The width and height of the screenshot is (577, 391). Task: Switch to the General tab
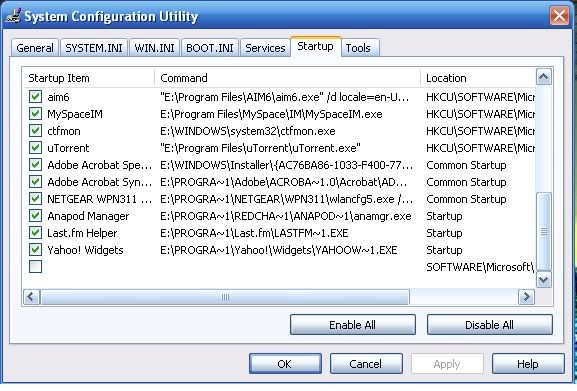click(x=35, y=48)
